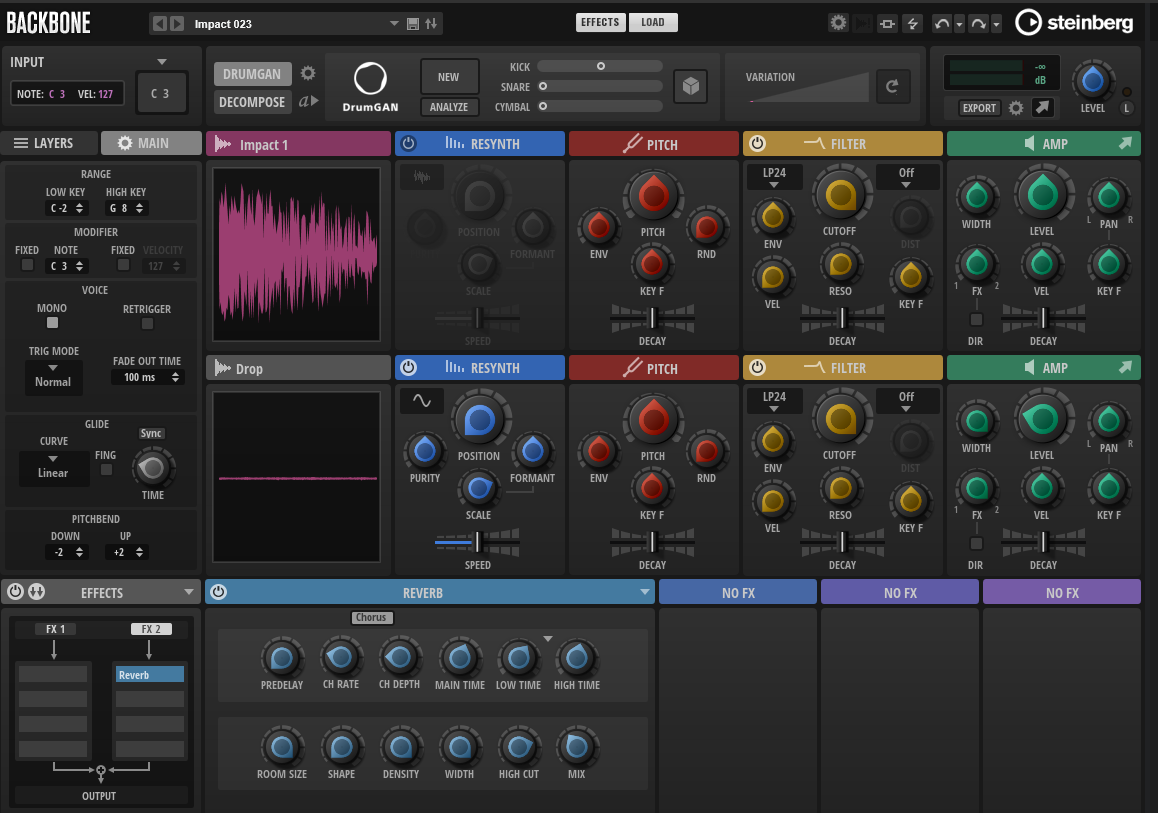This screenshot has height=813, width=1158.
Task: Click the Steinberg logo
Action: click(x=1075, y=22)
